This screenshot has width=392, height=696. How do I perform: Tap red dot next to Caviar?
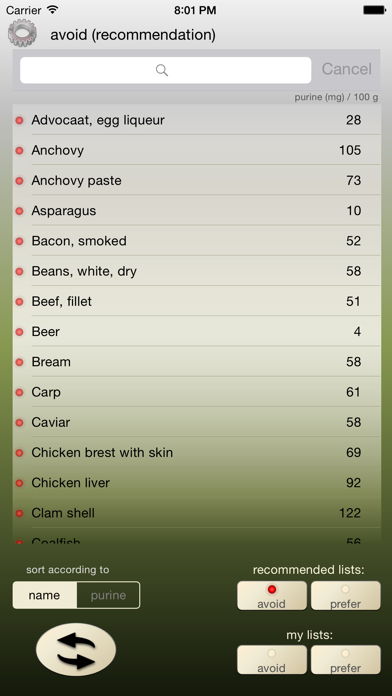20,422
